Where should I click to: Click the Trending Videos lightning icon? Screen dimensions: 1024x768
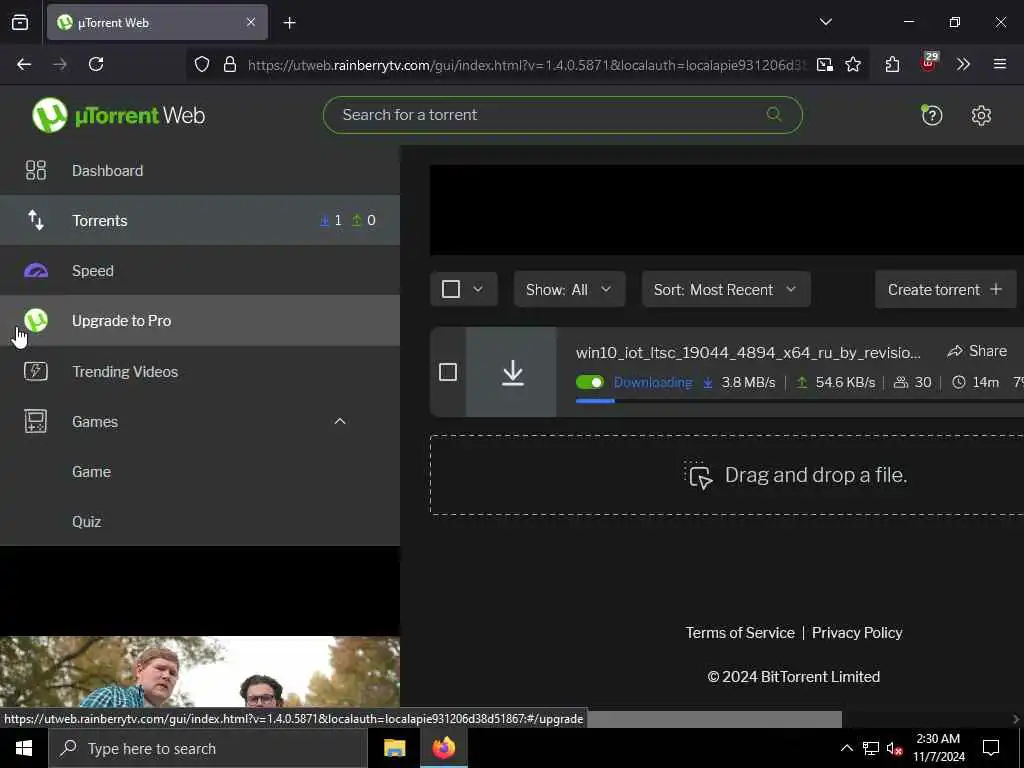click(x=36, y=371)
